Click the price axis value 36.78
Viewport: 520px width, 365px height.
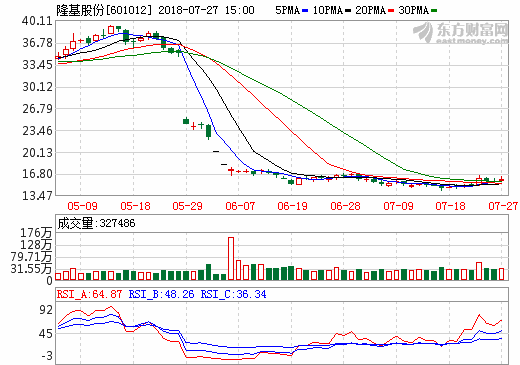click(37, 43)
